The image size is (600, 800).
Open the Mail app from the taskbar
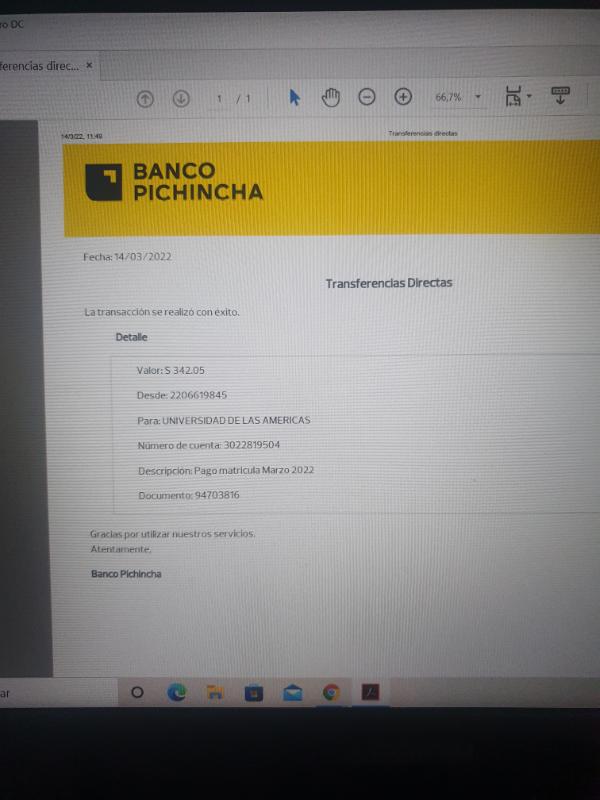(292, 692)
